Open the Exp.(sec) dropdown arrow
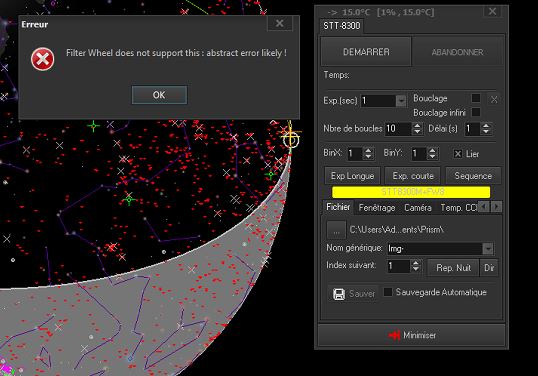The image size is (538, 376). pyautogui.click(x=401, y=101)
